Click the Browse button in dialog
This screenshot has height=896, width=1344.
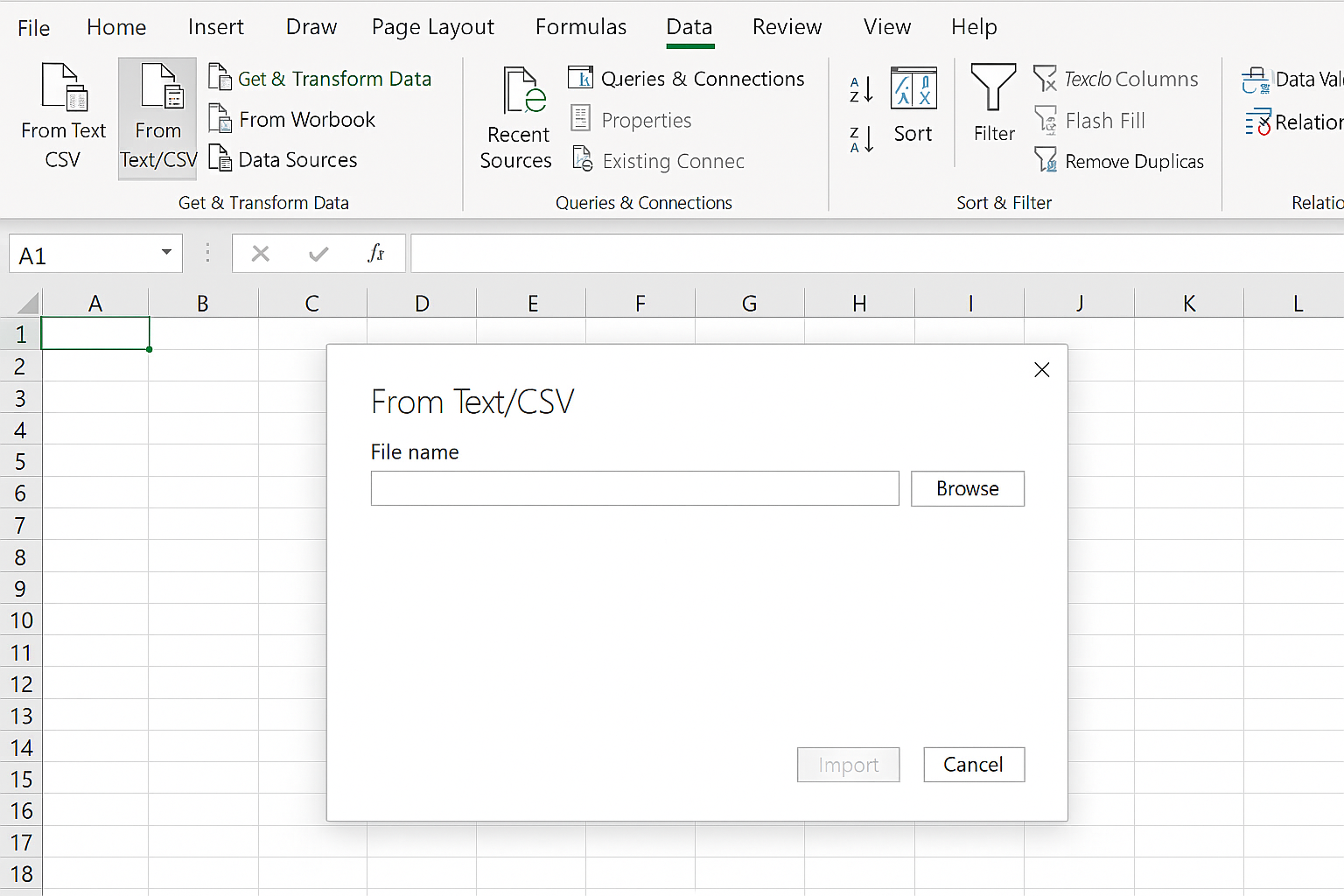click(x=968, y=488)
